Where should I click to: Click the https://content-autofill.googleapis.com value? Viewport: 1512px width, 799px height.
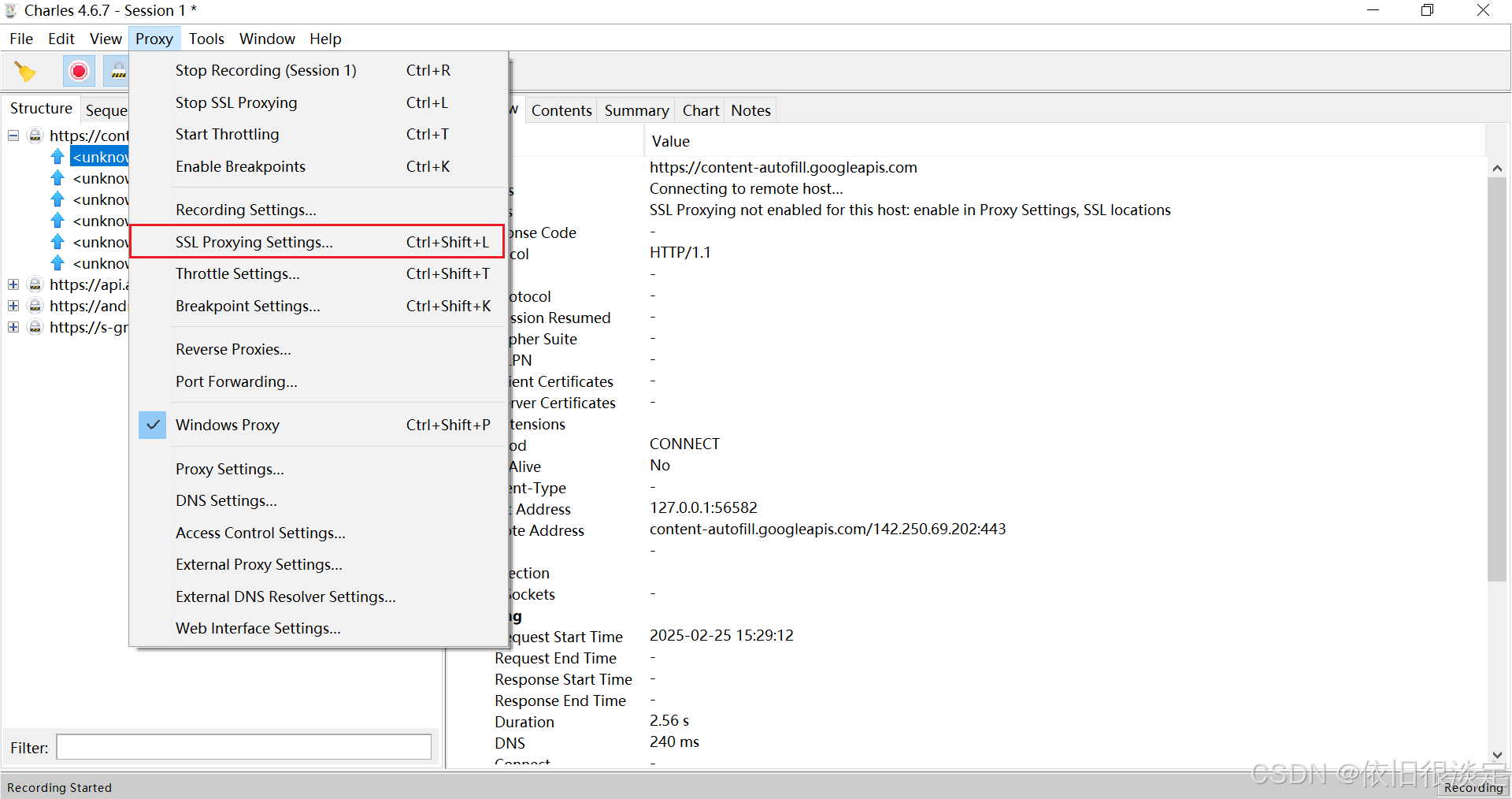pos(784,167)
